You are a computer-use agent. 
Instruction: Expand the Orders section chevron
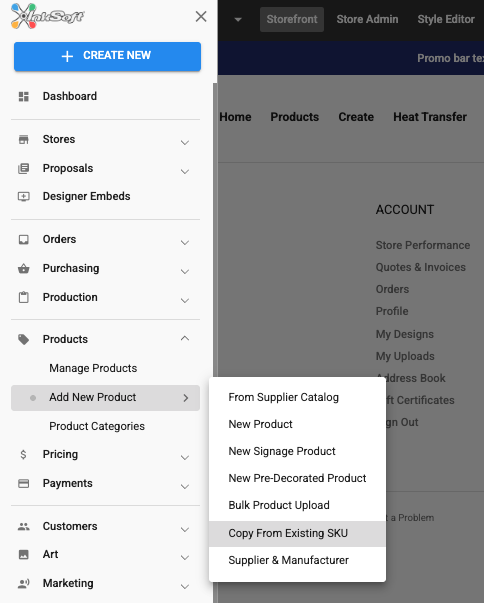[x=185, y=242]
